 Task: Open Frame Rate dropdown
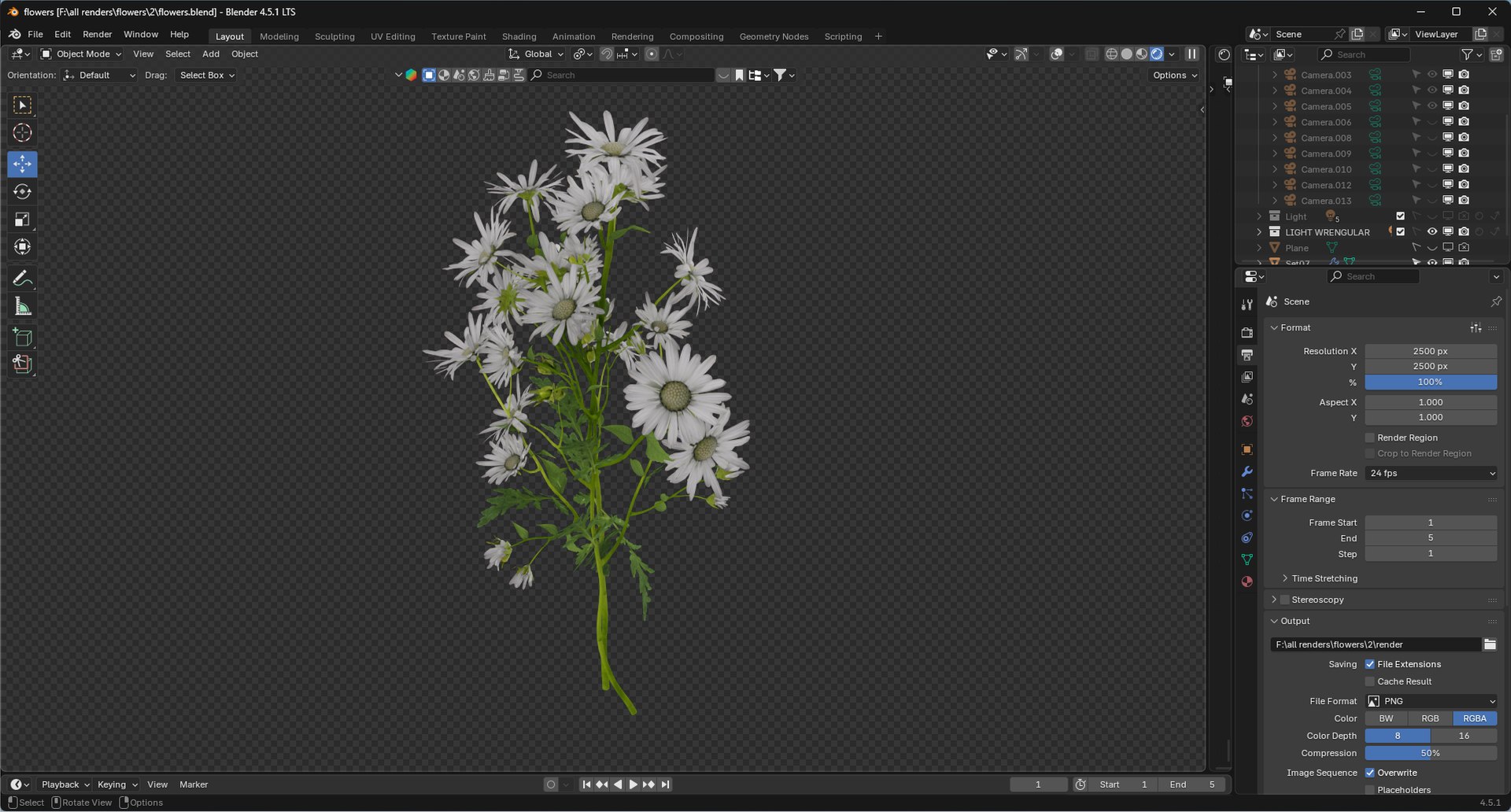tap(1431, 473)
